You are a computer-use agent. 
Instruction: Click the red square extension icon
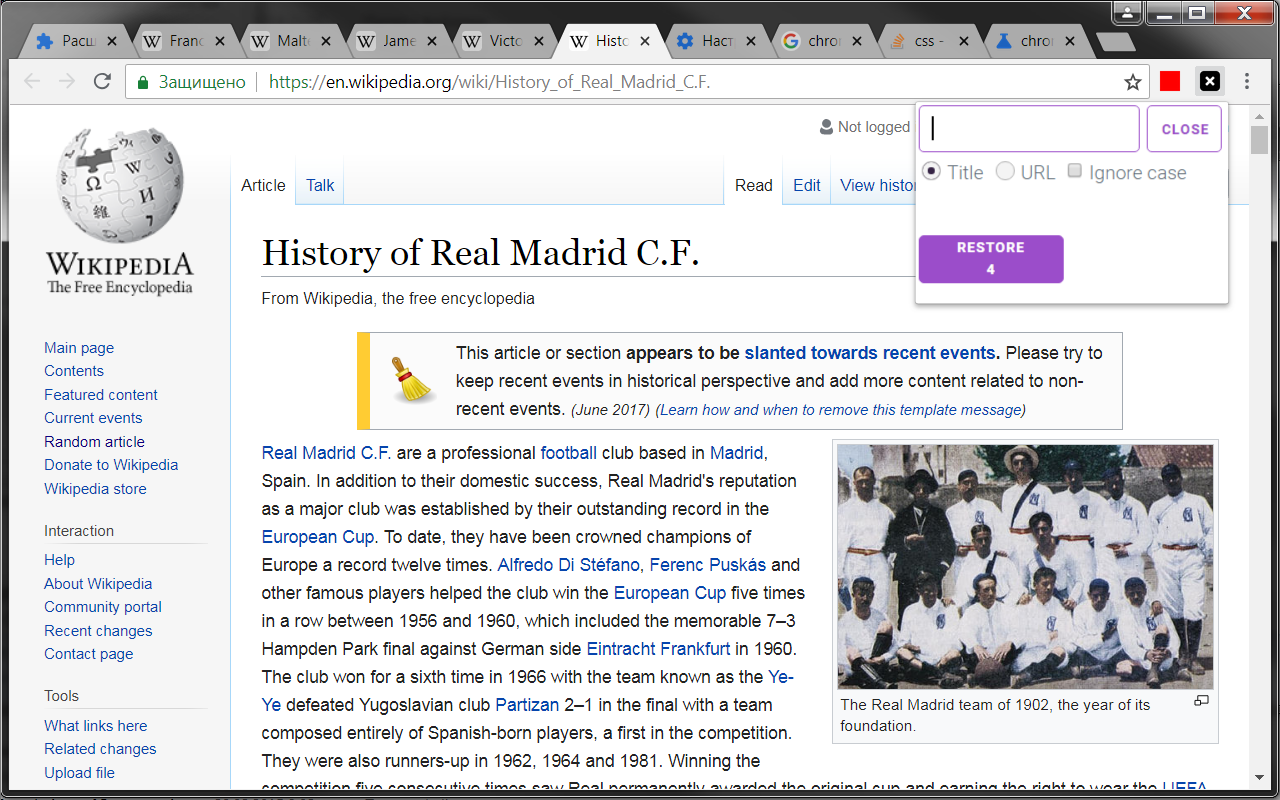pos(1170,81)
